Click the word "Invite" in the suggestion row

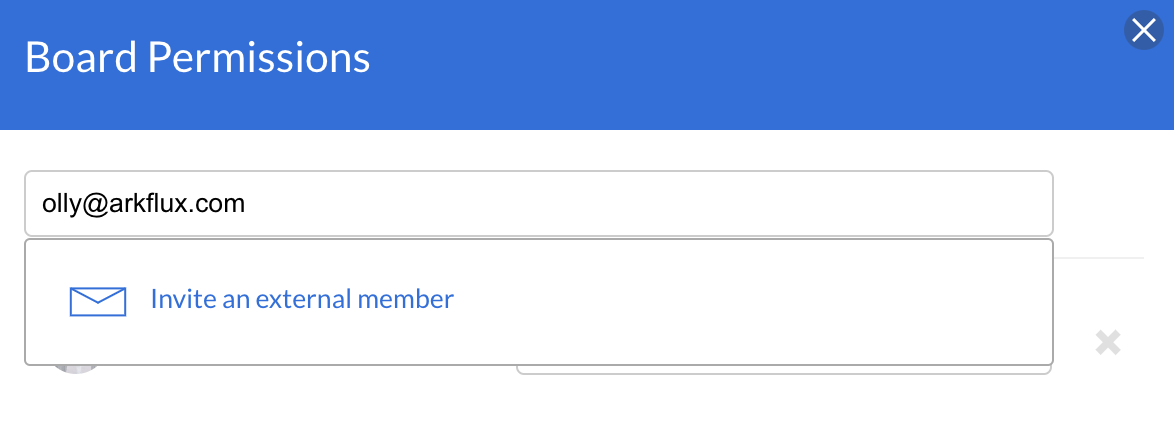point(176,299)
